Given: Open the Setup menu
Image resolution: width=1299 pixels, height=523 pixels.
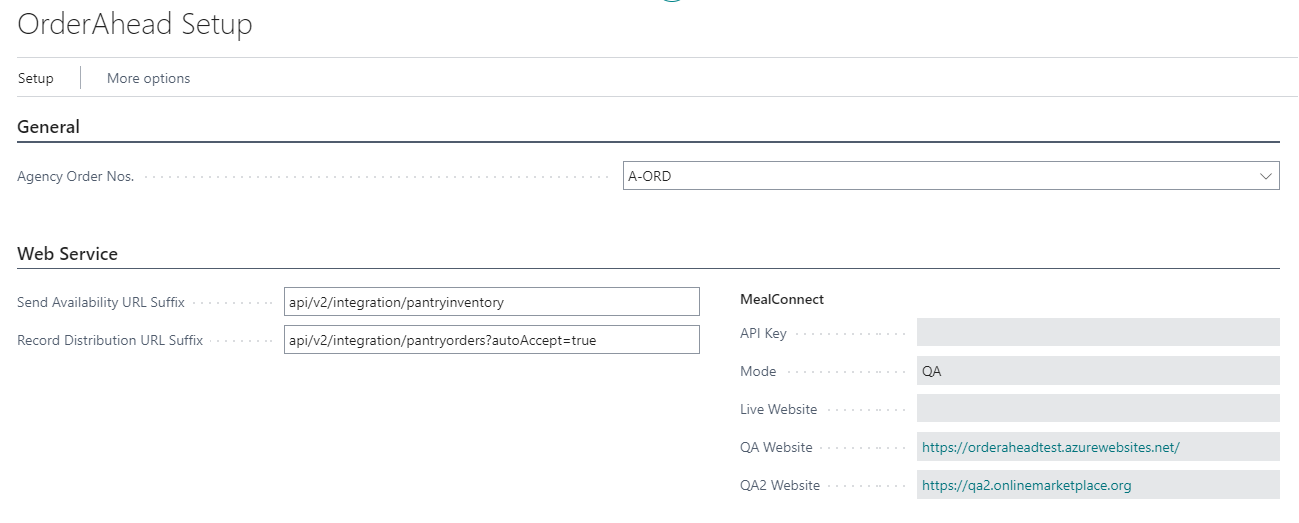Looking at the screenshot, I should tap(36, 78).
